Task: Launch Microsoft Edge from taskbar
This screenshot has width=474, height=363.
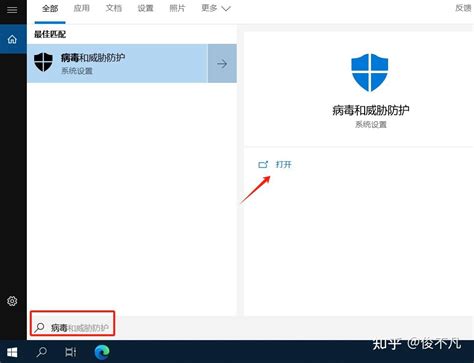Action: 102,352
